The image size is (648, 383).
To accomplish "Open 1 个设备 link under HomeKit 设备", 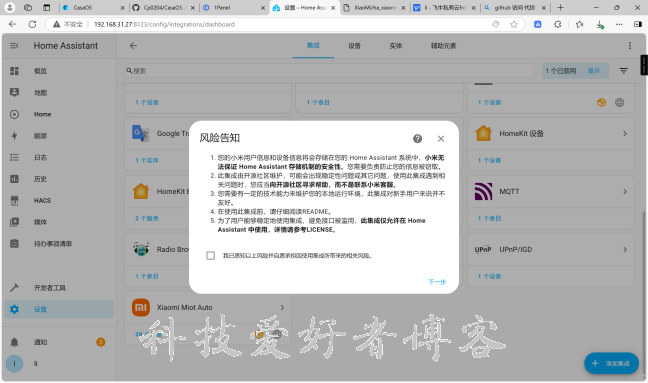I will [489, 160].
